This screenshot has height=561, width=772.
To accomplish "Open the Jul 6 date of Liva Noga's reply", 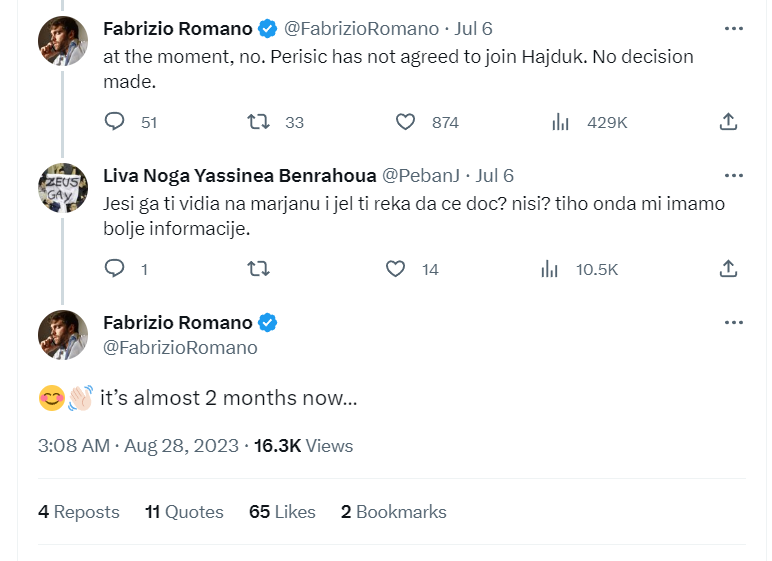I will [495, 176].
